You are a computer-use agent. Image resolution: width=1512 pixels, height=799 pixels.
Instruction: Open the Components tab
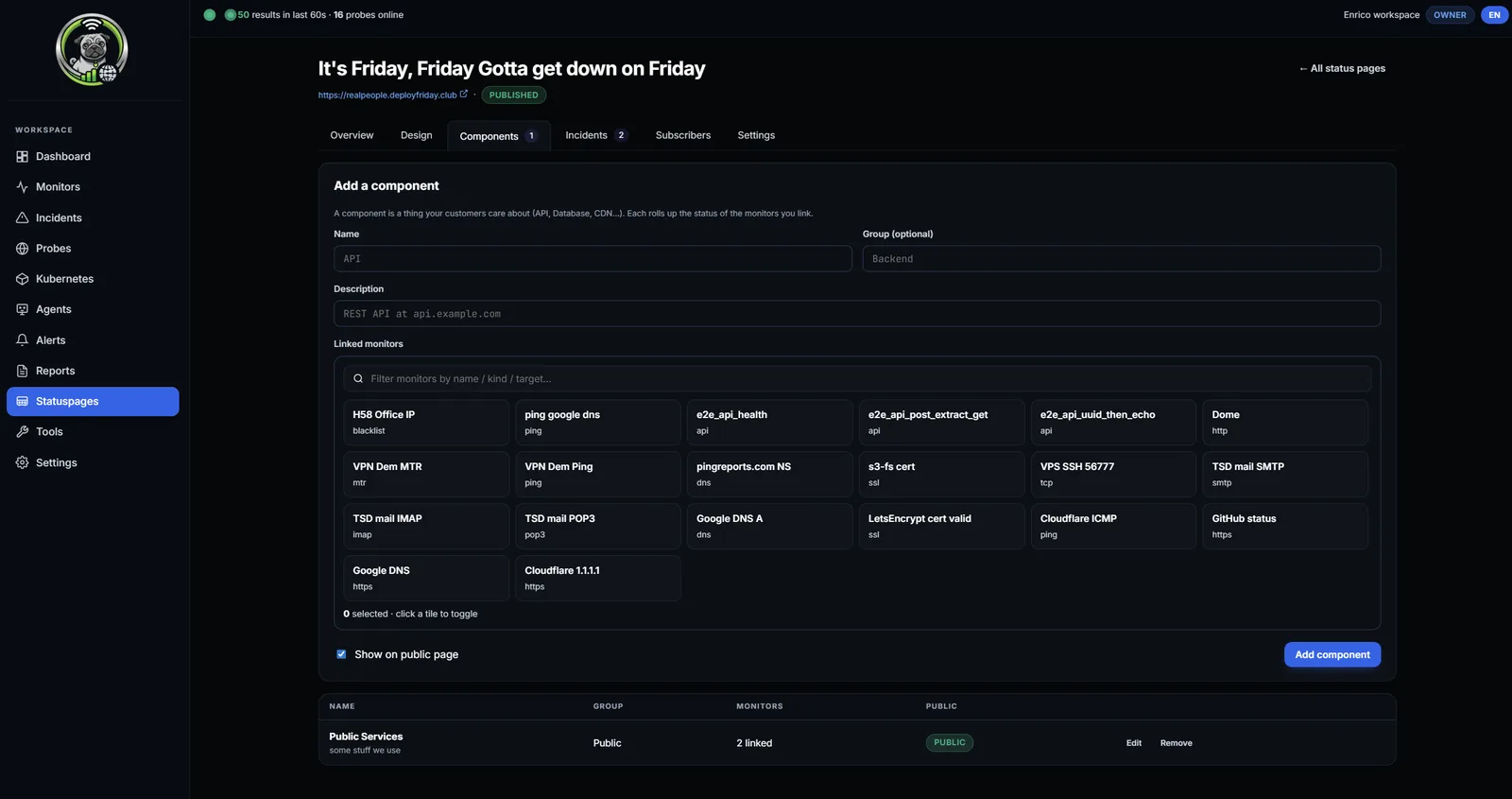499,136
